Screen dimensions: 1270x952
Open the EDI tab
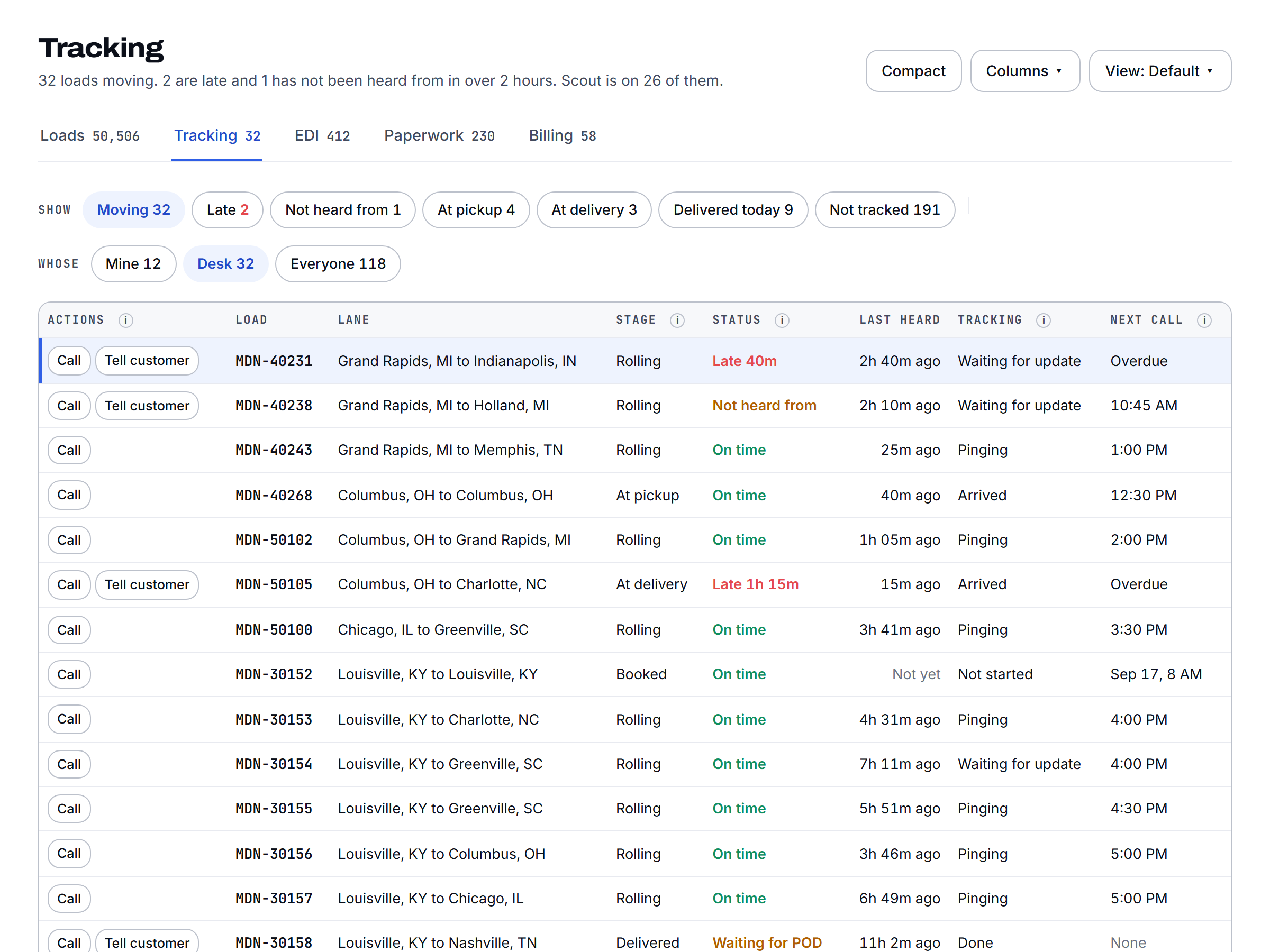tap(322, 135)
